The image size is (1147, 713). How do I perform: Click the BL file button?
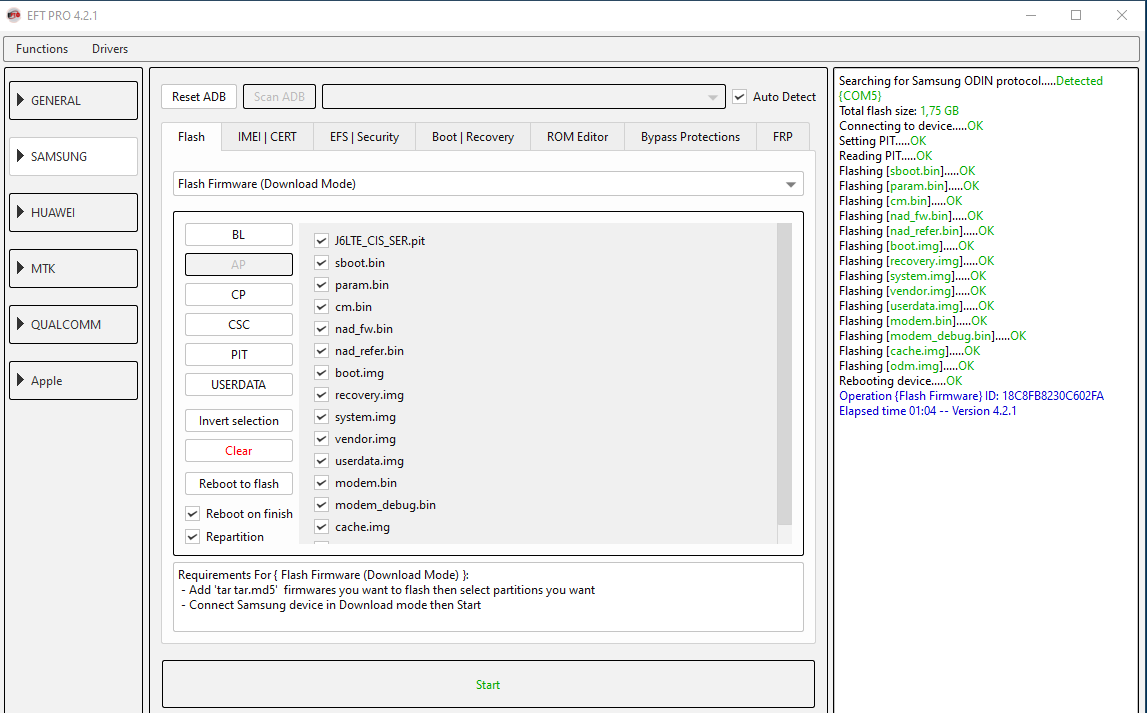(x=238, y=235)
